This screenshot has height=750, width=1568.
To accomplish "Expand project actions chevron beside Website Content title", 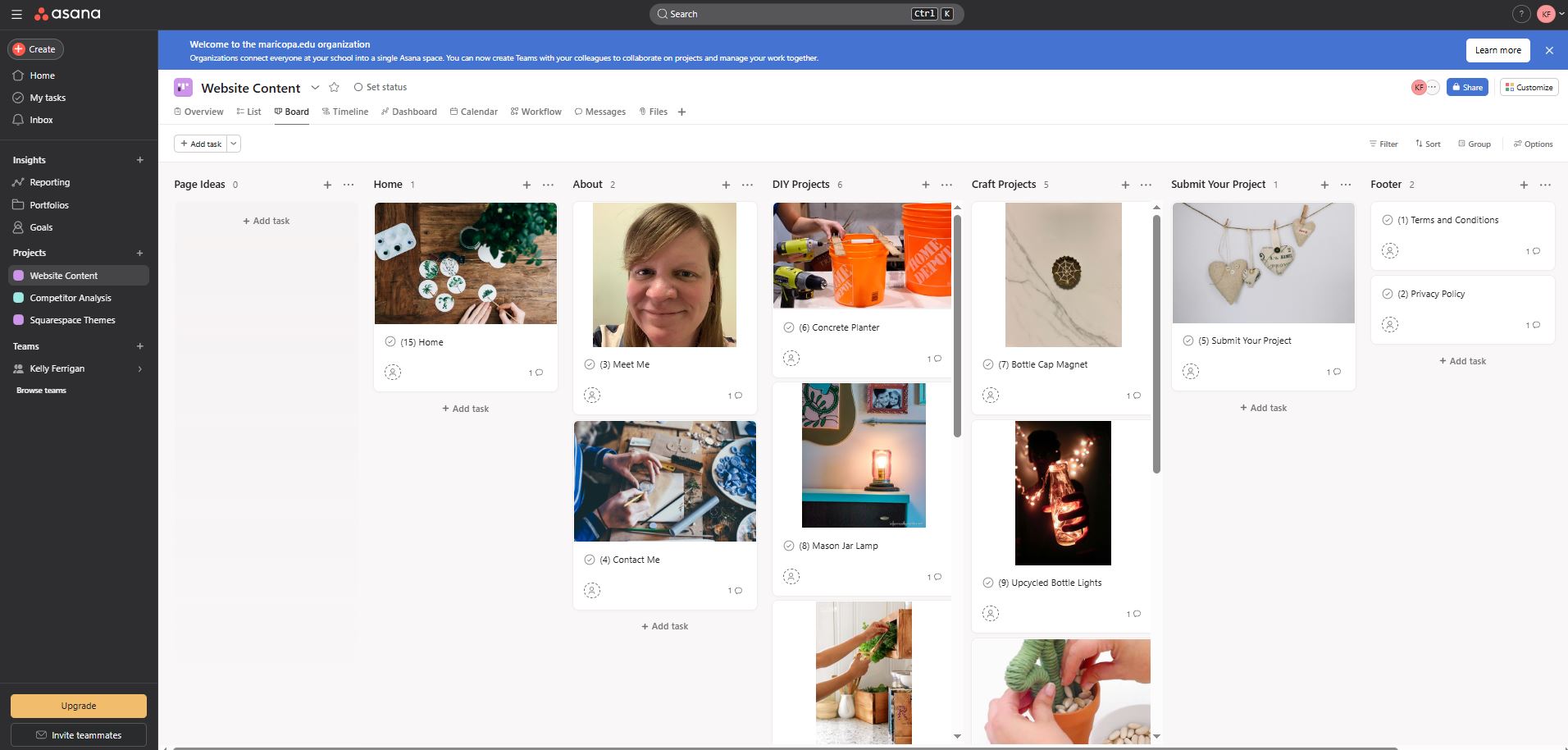I will coord(315,87).
